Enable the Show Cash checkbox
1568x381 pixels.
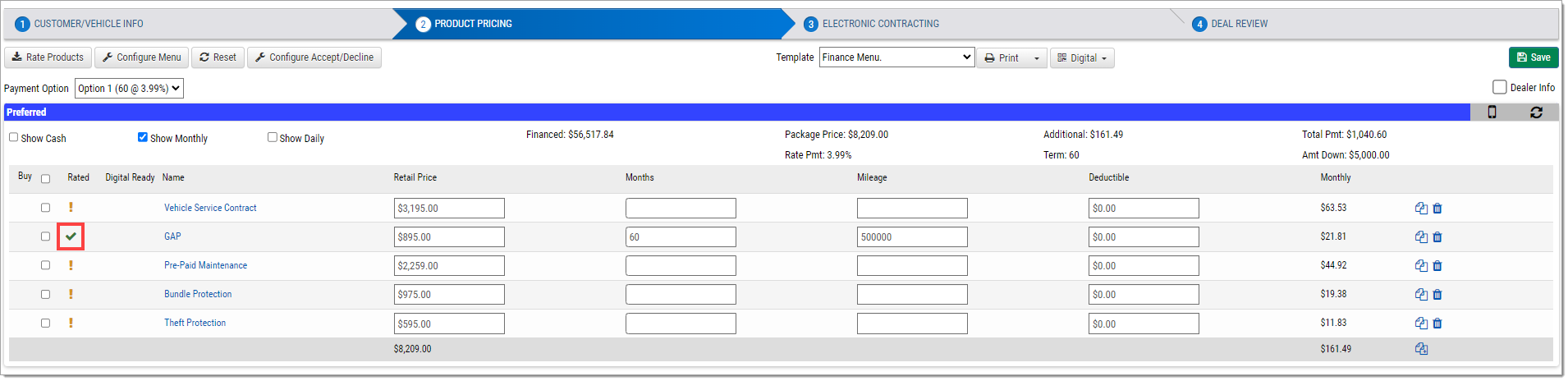pyautogui.click(x=13, y=137)
